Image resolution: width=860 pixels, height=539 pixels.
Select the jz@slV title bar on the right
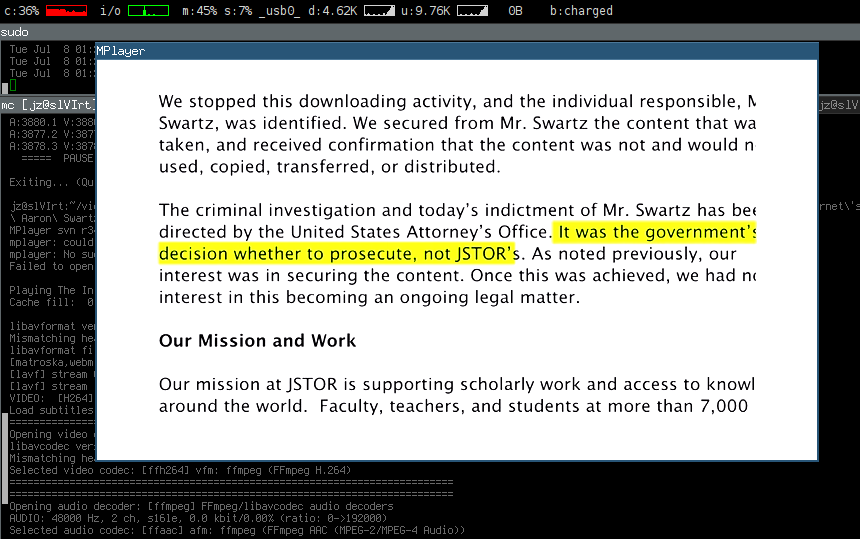click(839, 105)
